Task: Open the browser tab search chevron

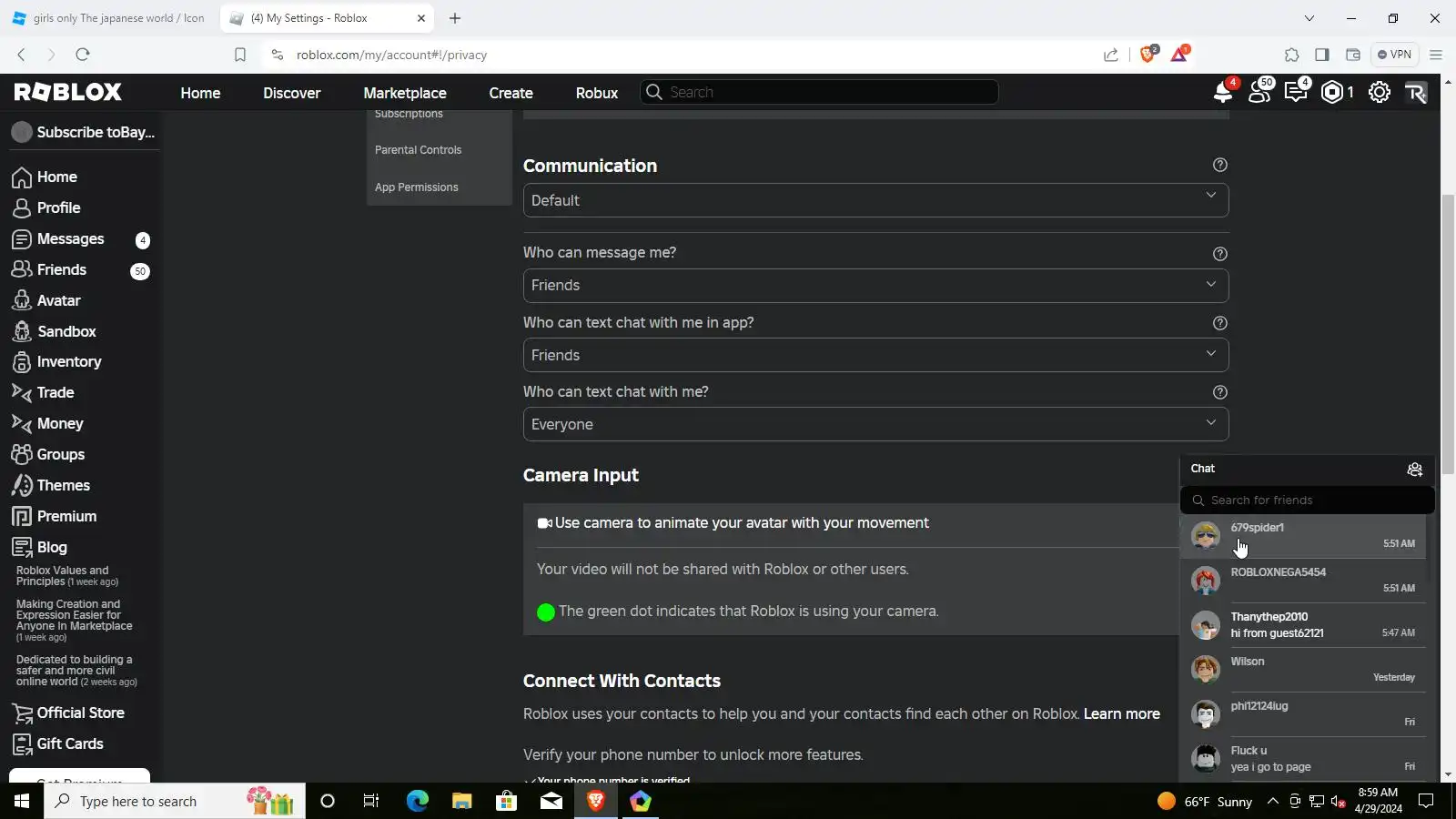Action: tap(1309, 18)
